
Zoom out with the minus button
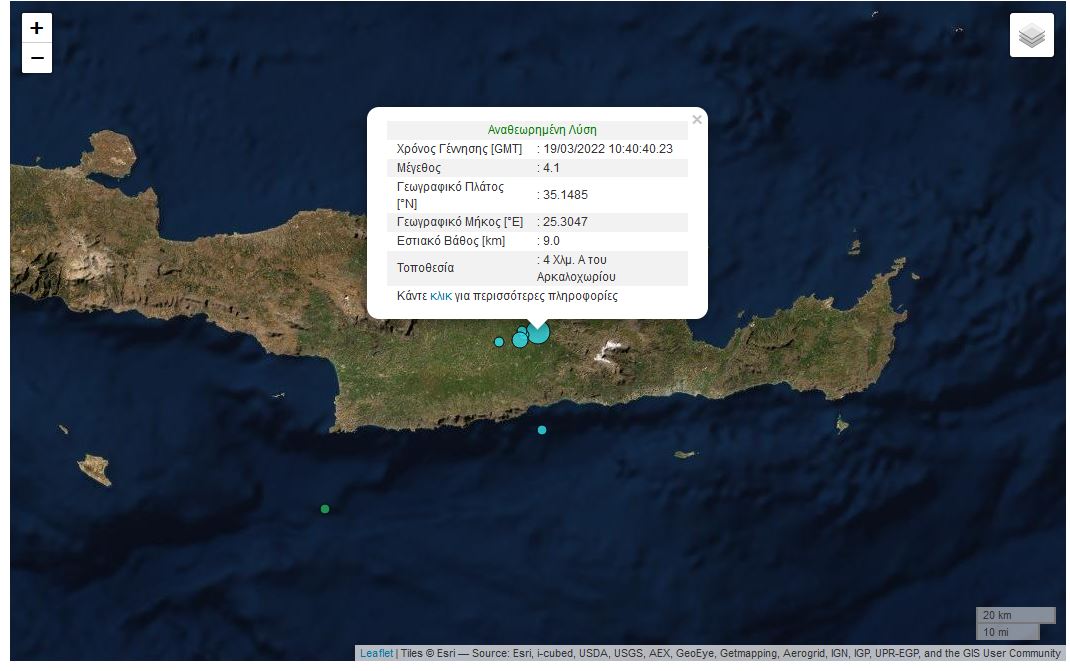(x=37, y=58)
